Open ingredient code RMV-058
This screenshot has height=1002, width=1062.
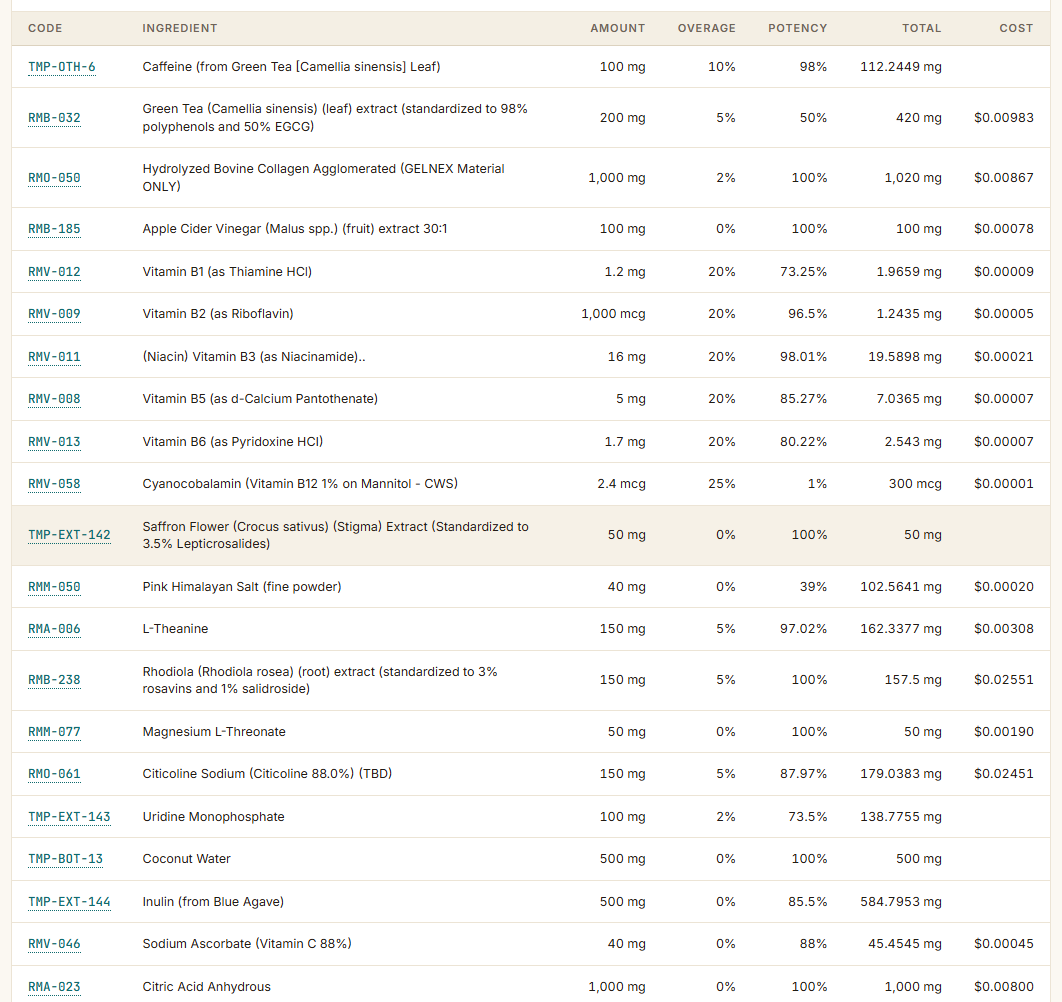point(54,484)
